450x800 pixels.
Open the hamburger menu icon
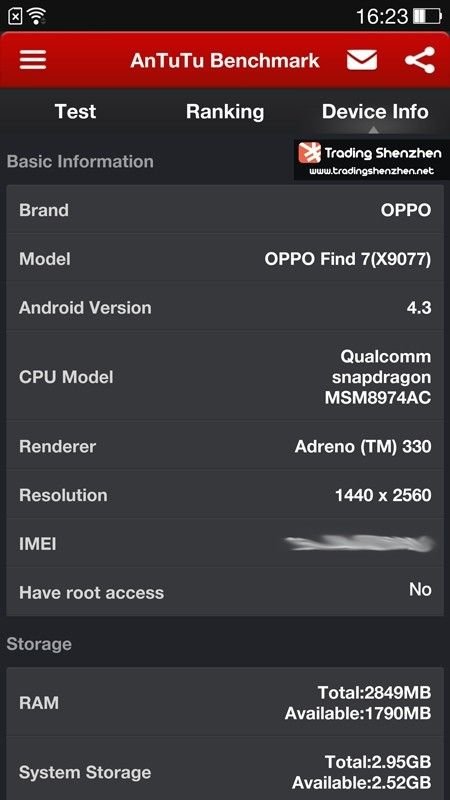(33, 60)
